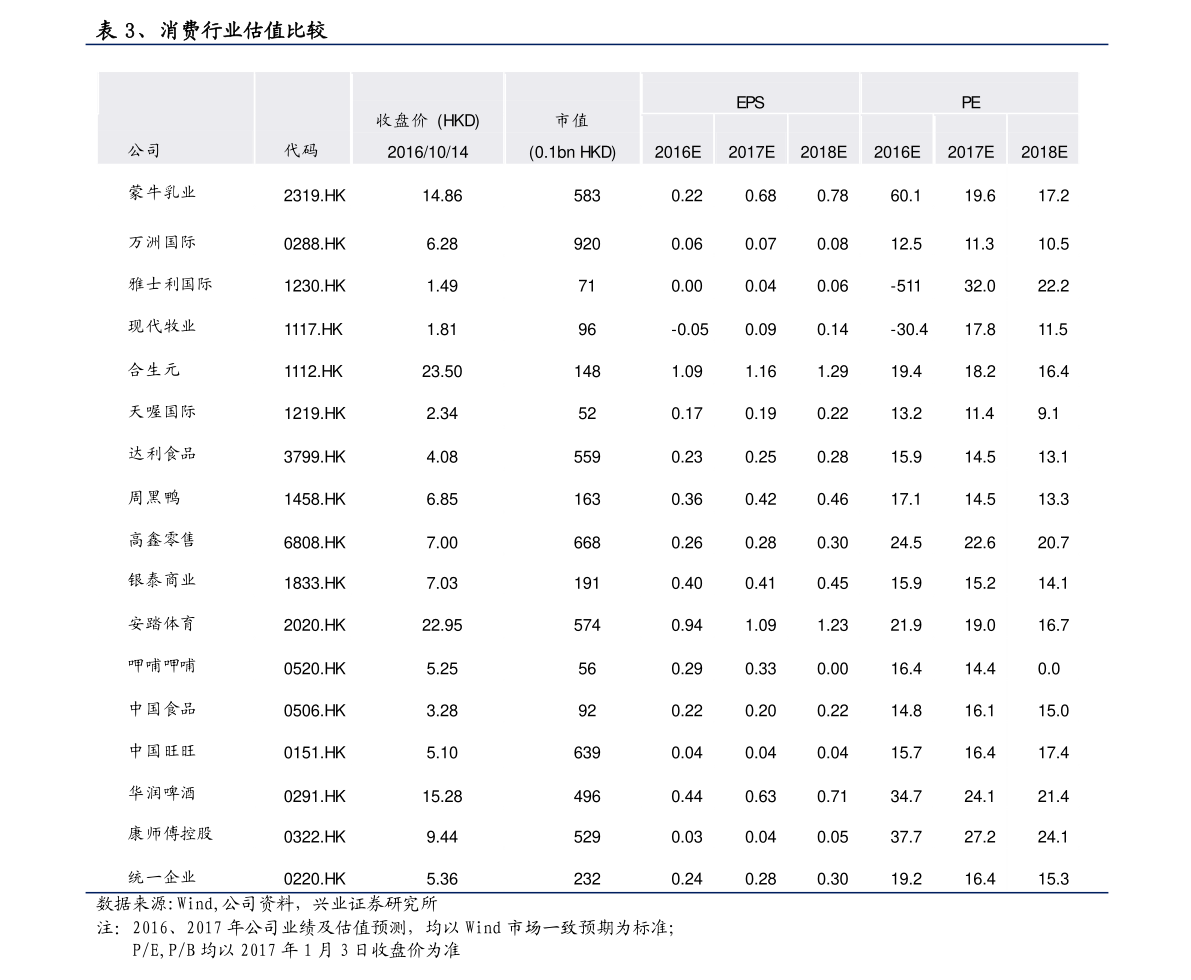Select the (0.1bn HKD) unit label
The height and width of the screenshot is (980, 1191).
point(572,153)
